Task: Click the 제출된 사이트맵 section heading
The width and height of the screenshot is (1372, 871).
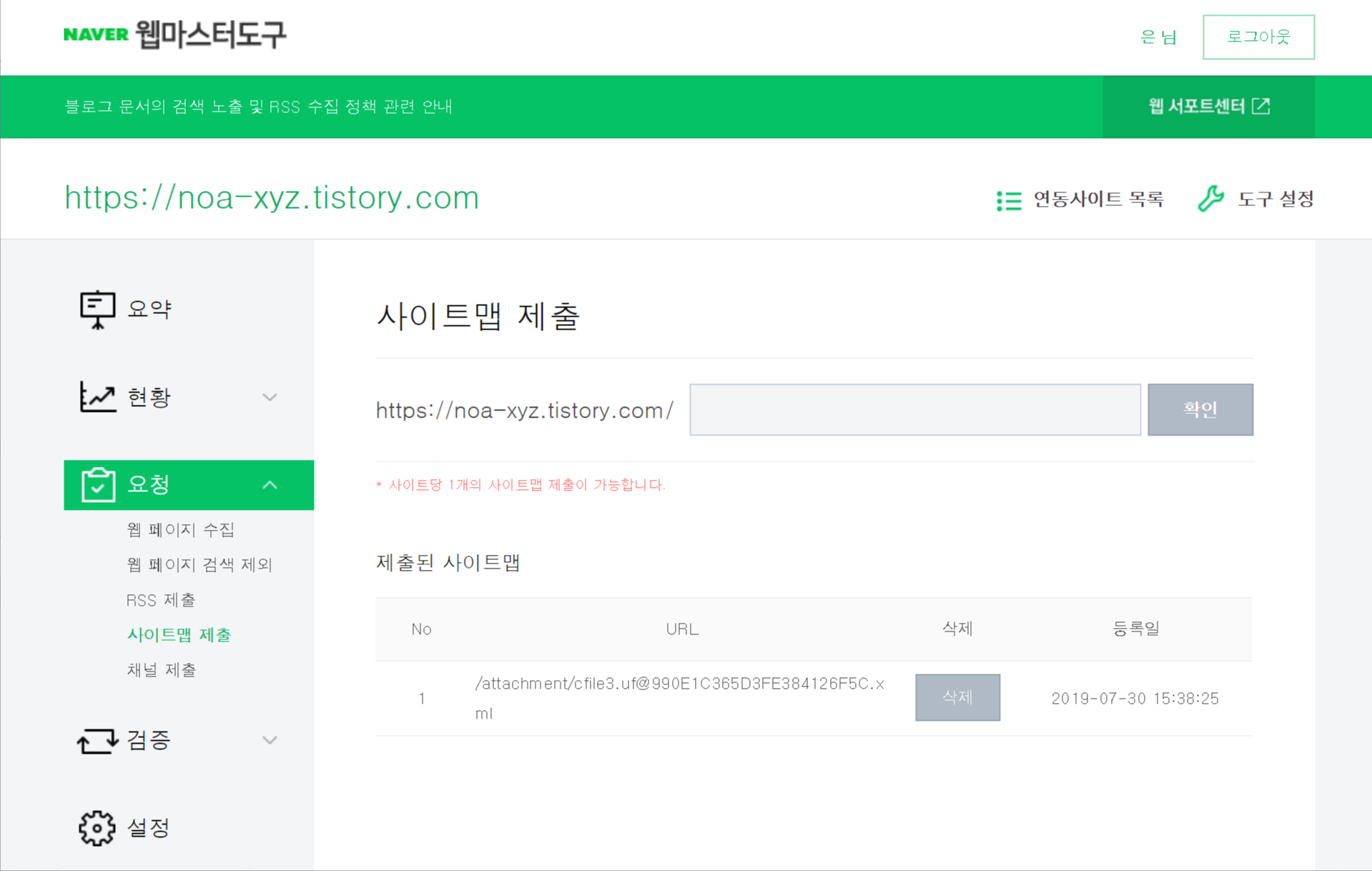Action: [x=448, y=563]
